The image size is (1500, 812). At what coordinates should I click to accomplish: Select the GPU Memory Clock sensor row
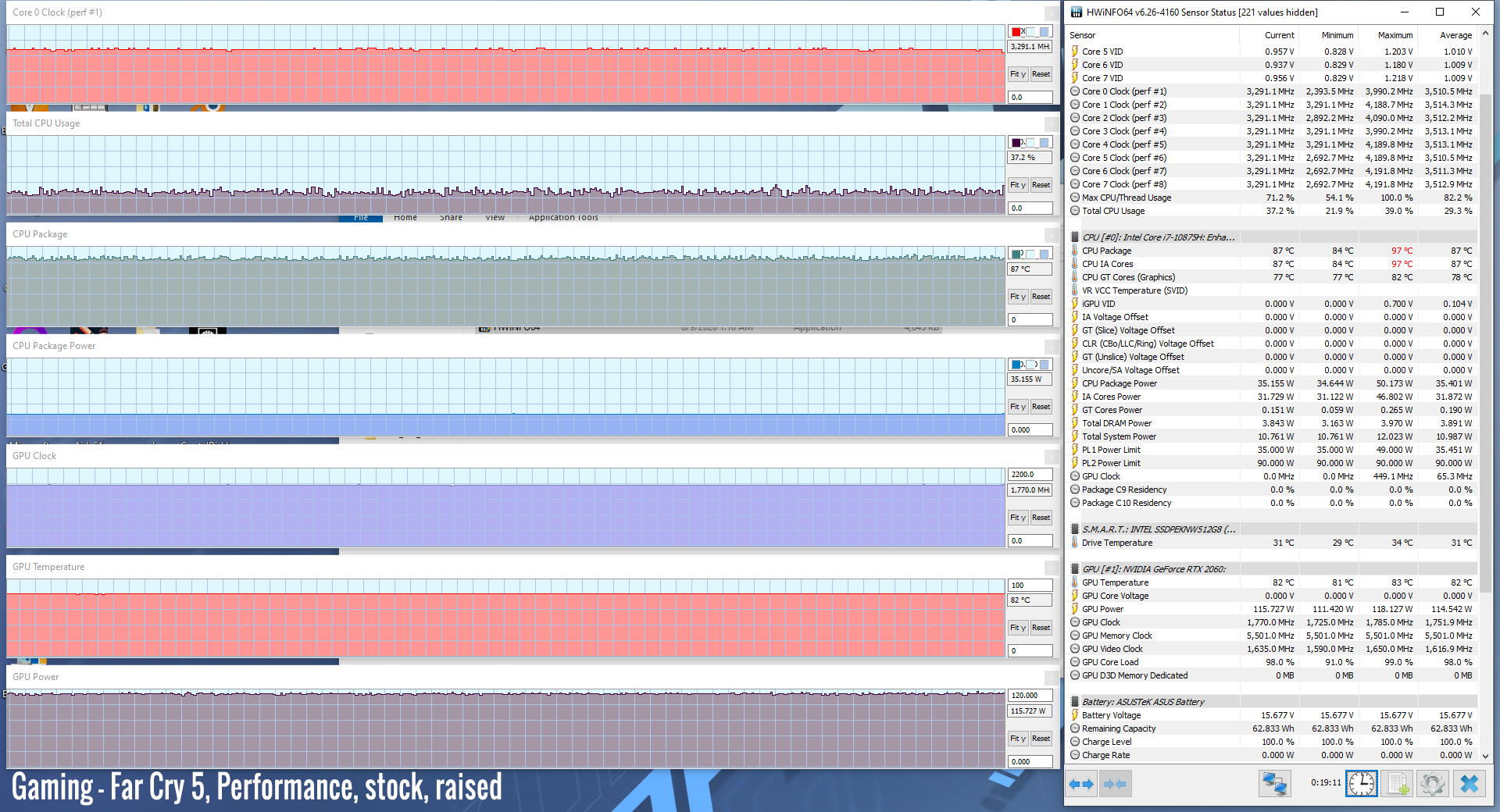pos(1272,636)
